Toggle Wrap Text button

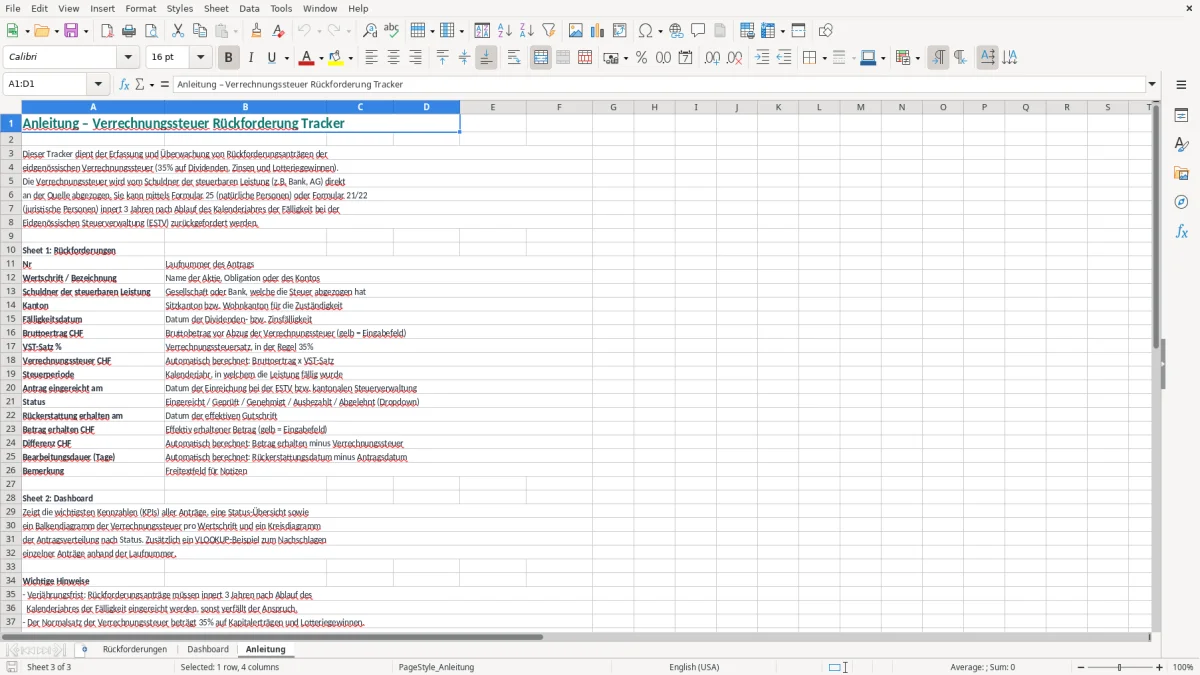pyautogui.click(x=514, y=58)
